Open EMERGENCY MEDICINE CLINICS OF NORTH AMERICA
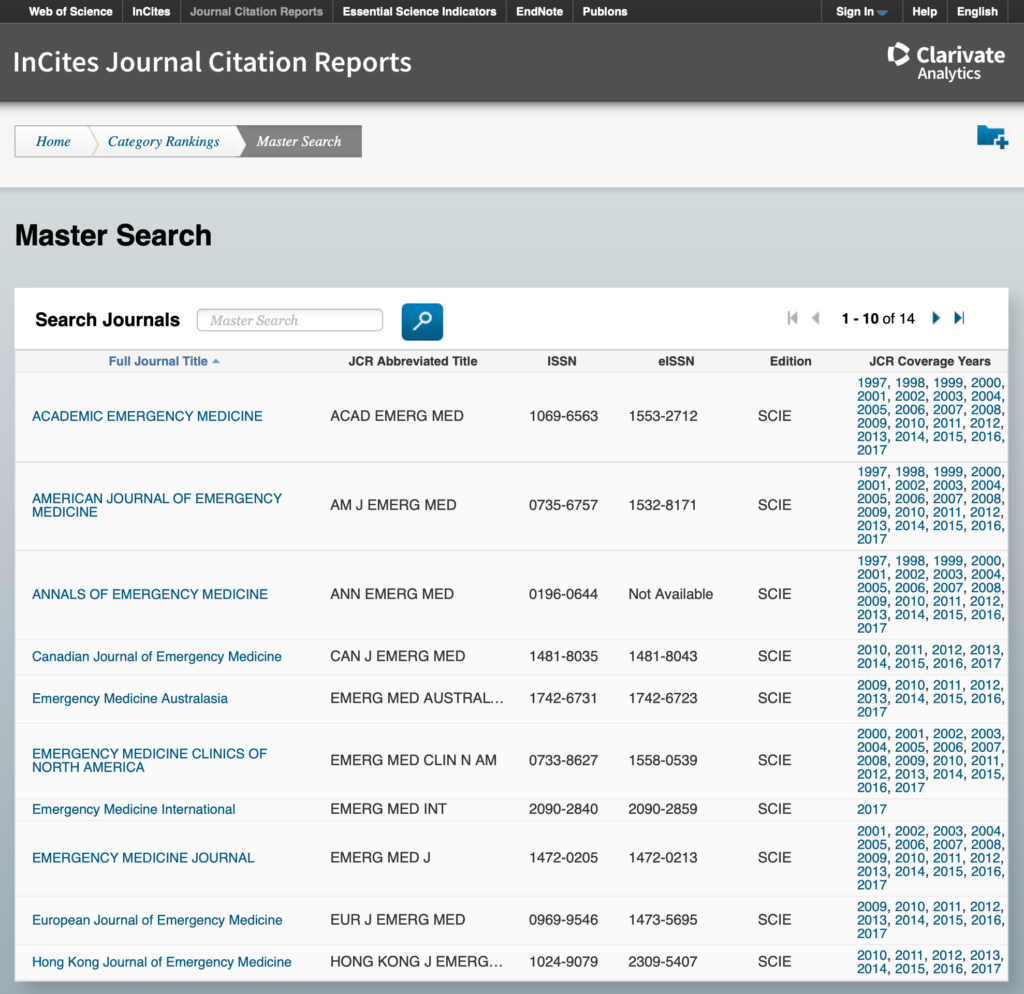Viewport: 1024px width, 994px height. pos(150,760)
